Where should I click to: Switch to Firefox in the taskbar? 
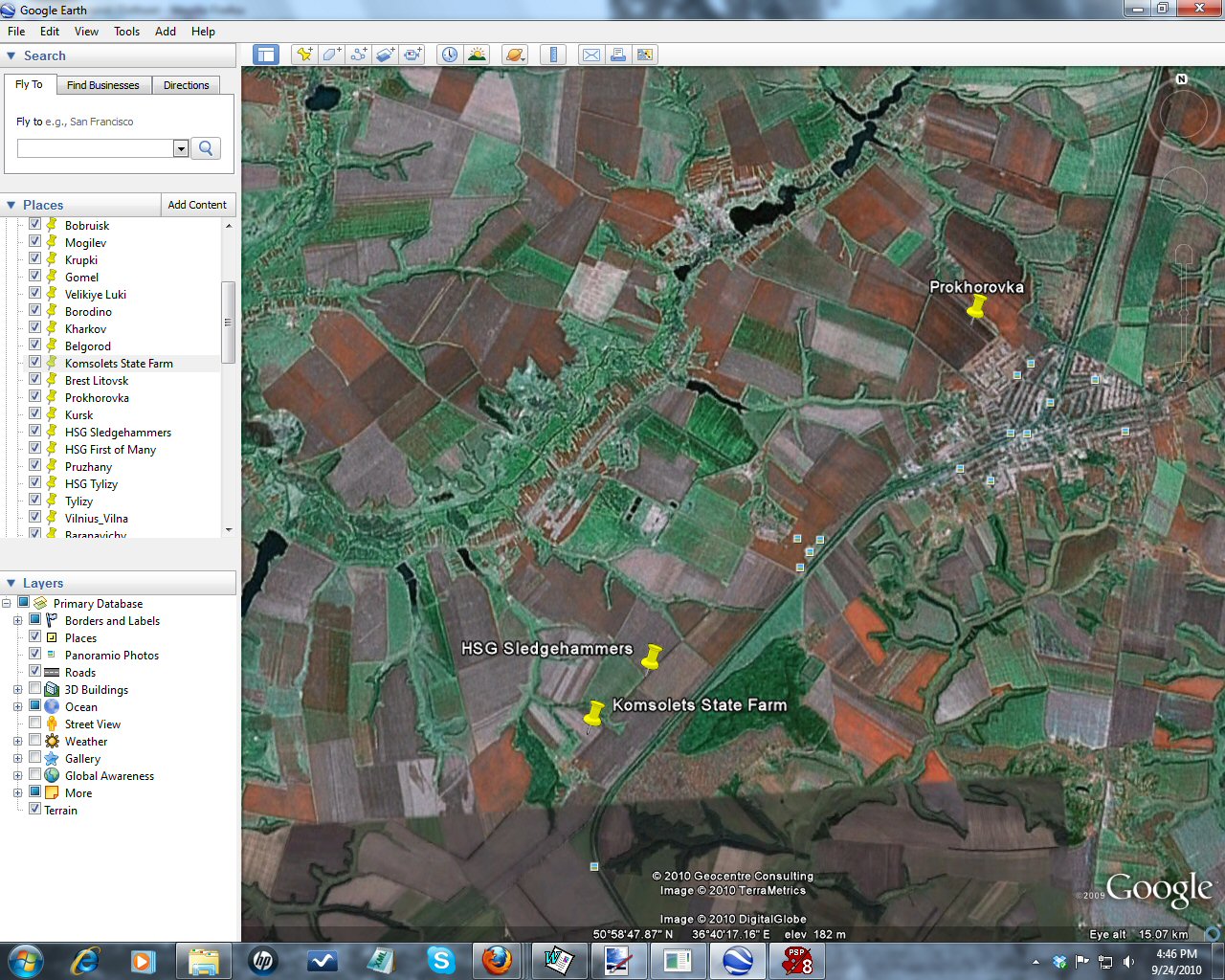pyautogui.click(x=497, y=960)
